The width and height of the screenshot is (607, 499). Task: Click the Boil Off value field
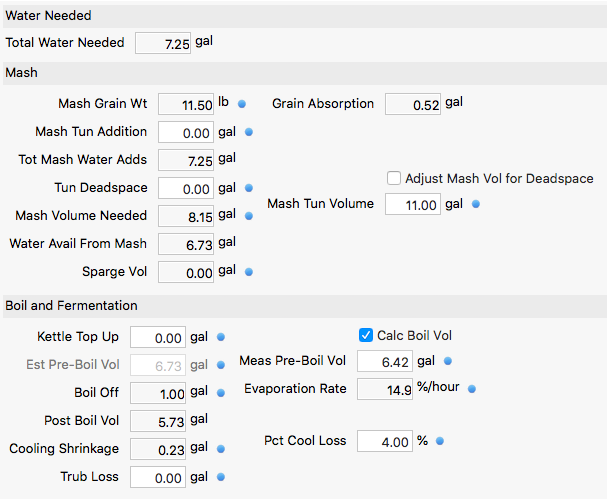[x=158, y=393]
